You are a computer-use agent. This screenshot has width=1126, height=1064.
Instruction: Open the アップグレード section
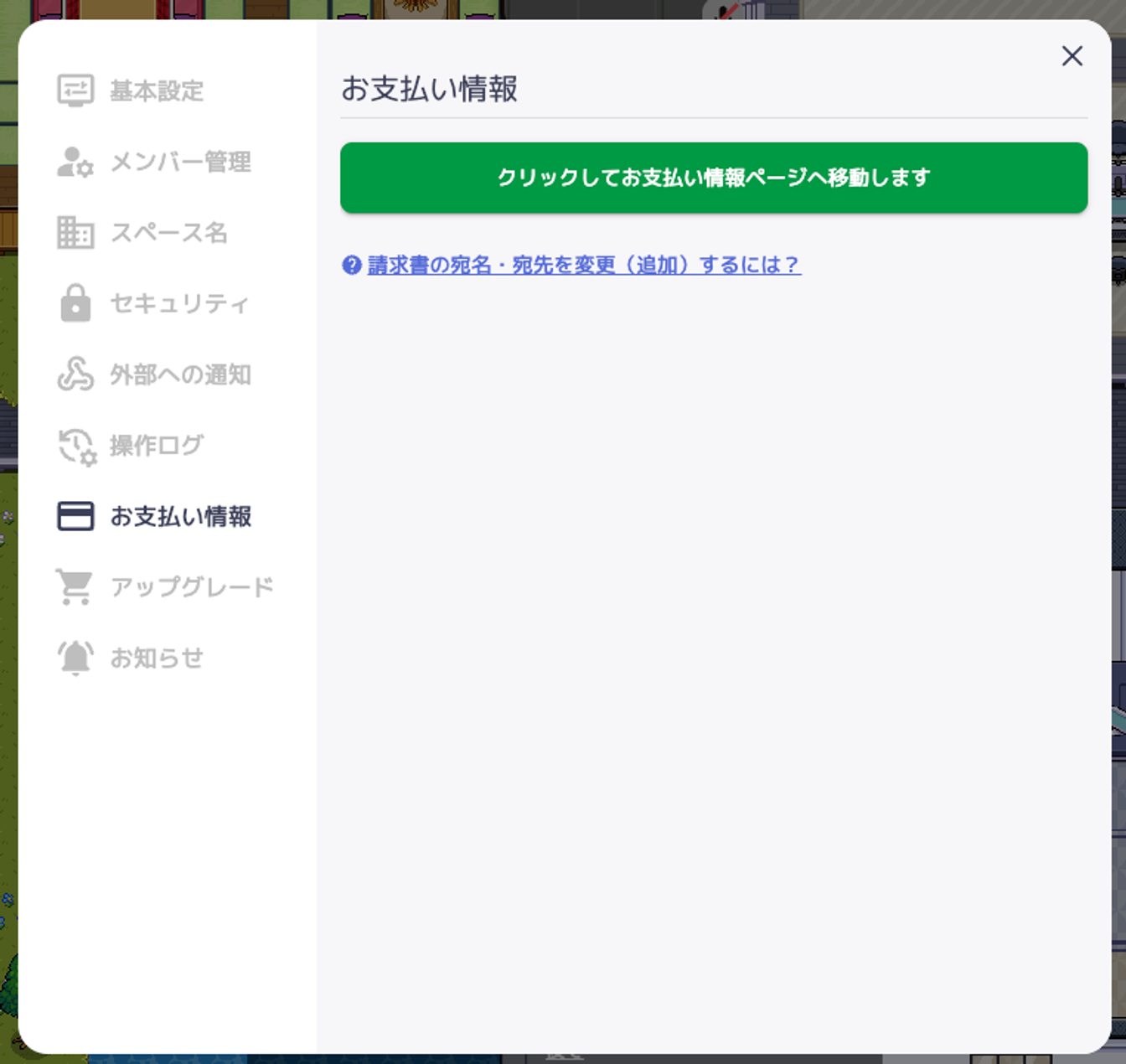point(193,587)
